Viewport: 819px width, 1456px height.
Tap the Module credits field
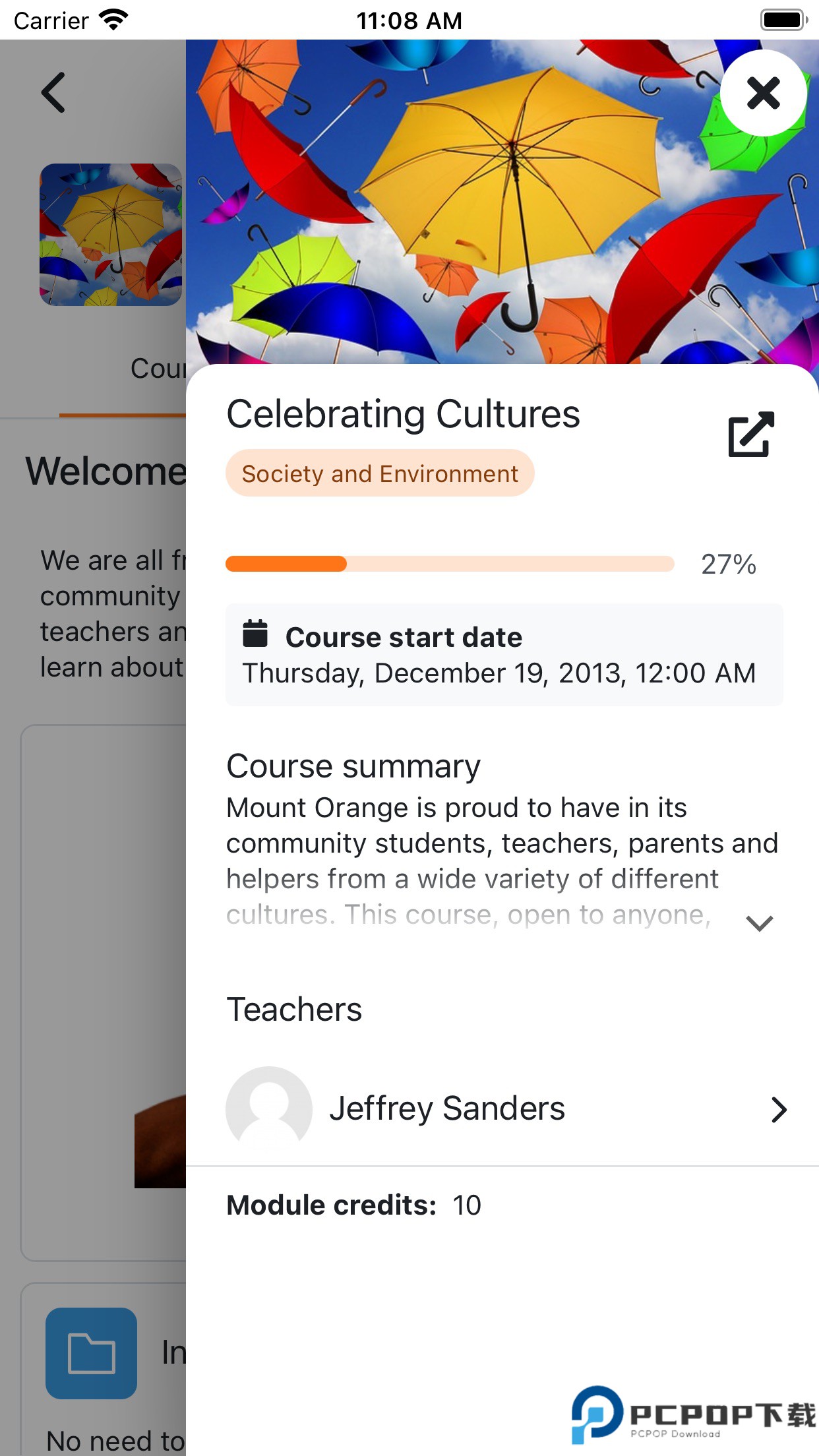tap(354, 1205)
